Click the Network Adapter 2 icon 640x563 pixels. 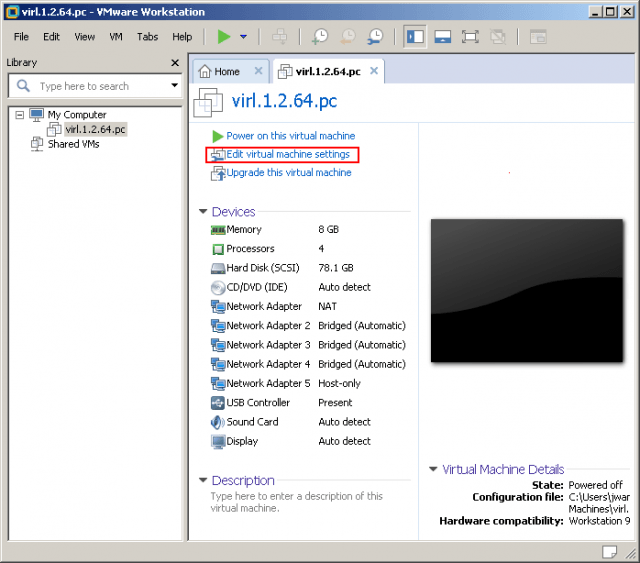(218, 326)
